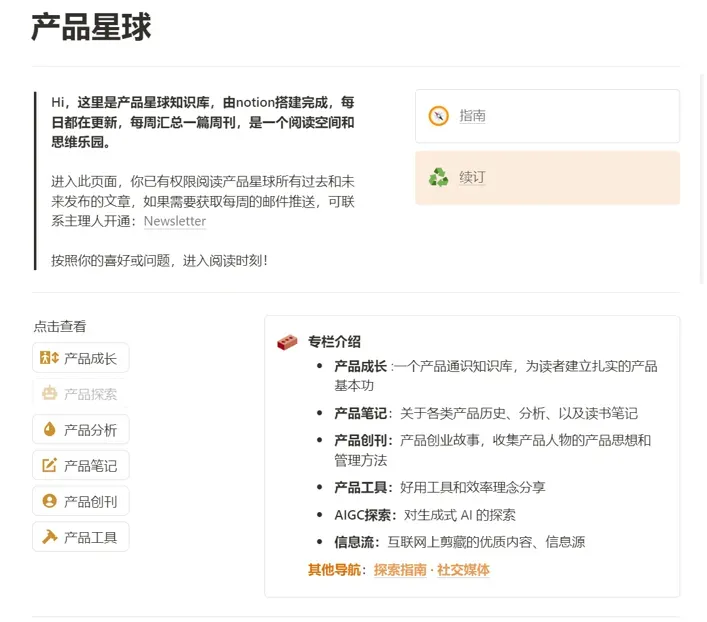707x622 pixels.
Task: Go to the 产品成长 column text
Action: coord(90,358)
